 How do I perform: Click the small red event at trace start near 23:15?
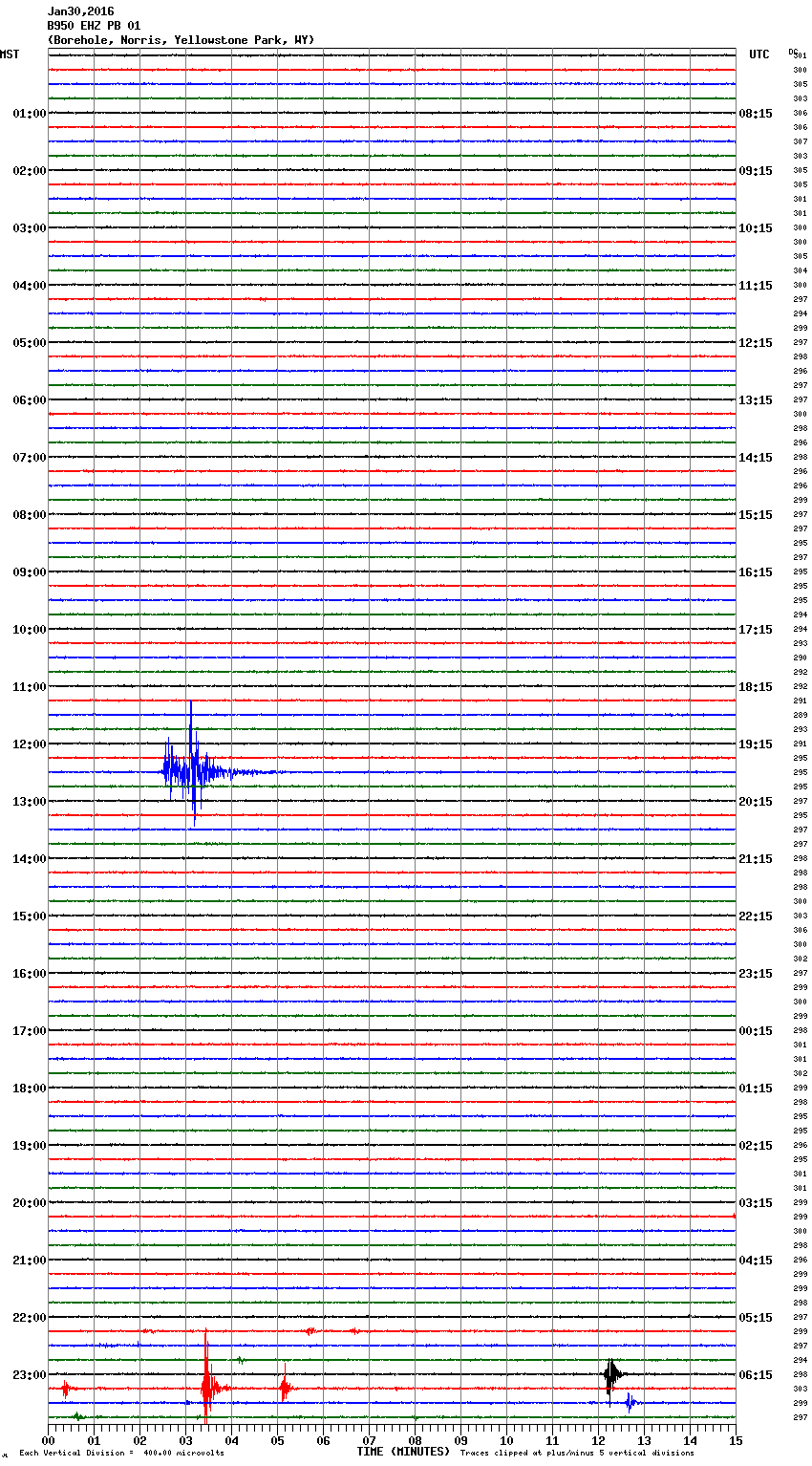[x=65, y=1389]
